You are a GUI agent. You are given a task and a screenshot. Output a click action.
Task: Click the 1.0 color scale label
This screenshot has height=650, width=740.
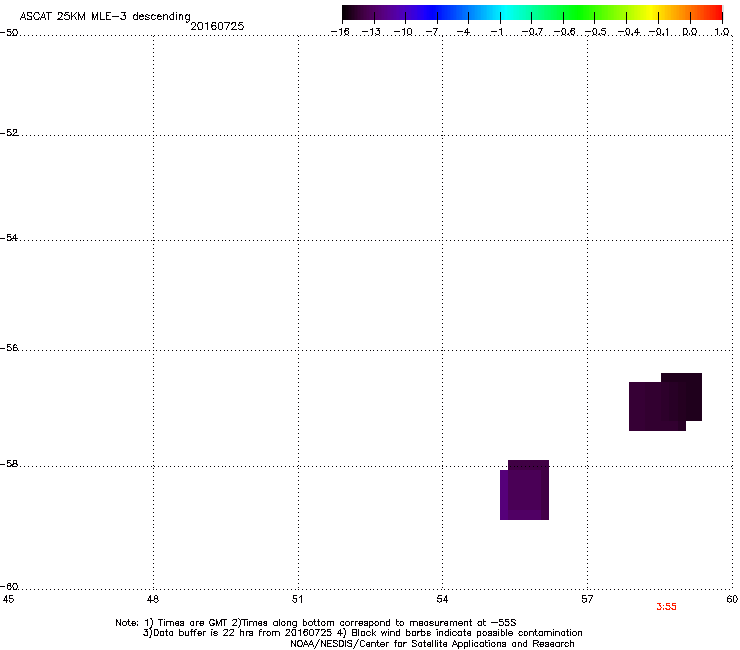pos(722,32)
